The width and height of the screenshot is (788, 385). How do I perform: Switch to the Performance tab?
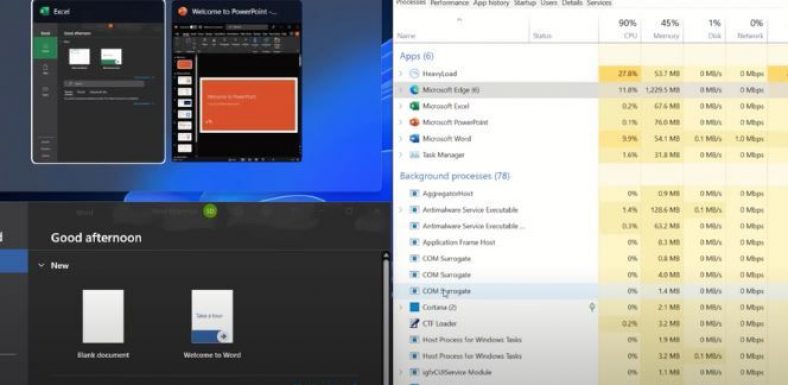pos(449,3)
